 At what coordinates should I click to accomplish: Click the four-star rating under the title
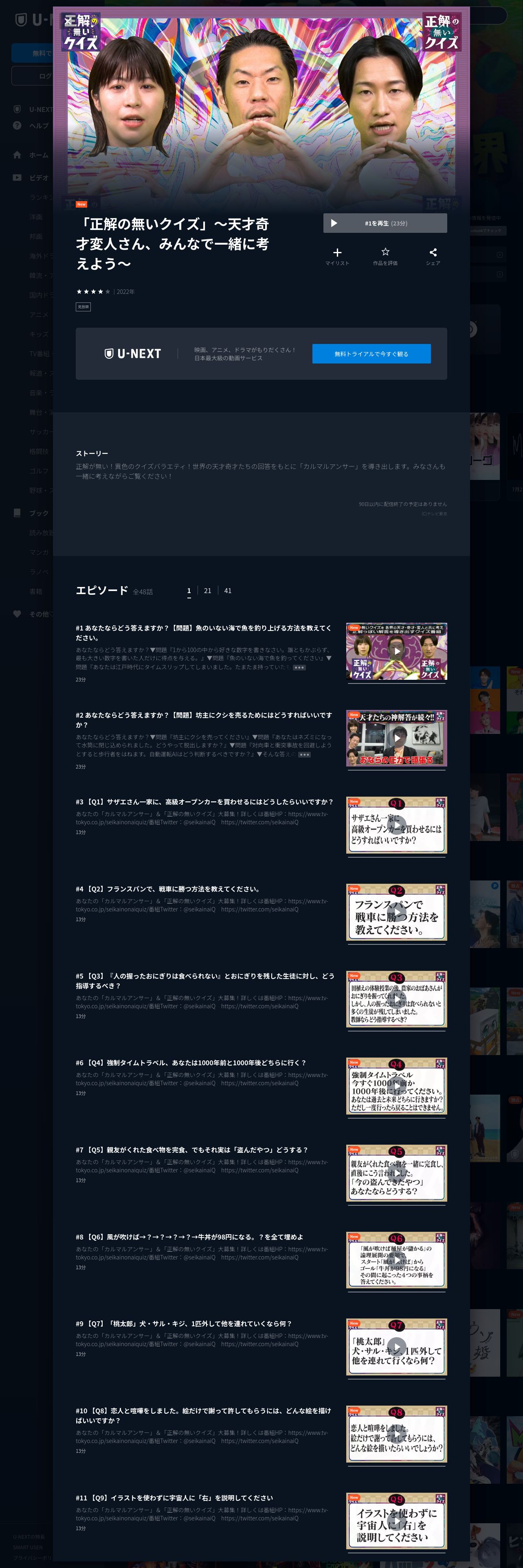pos(93,291)
